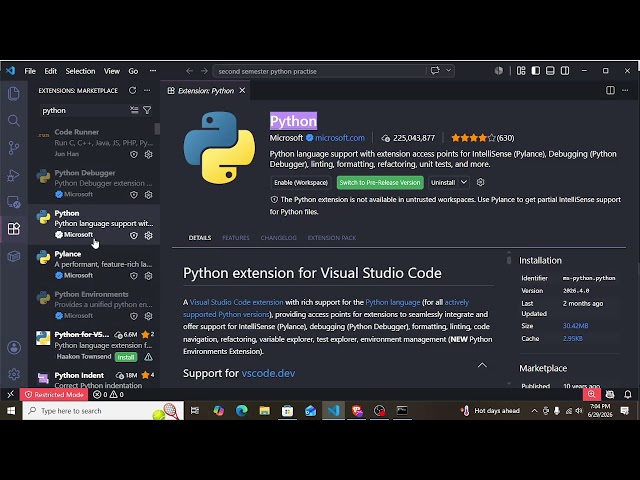640x480 pixels.
Task: Click the star rating (630)
Action: pyautogui.click(x=482, y=138)
